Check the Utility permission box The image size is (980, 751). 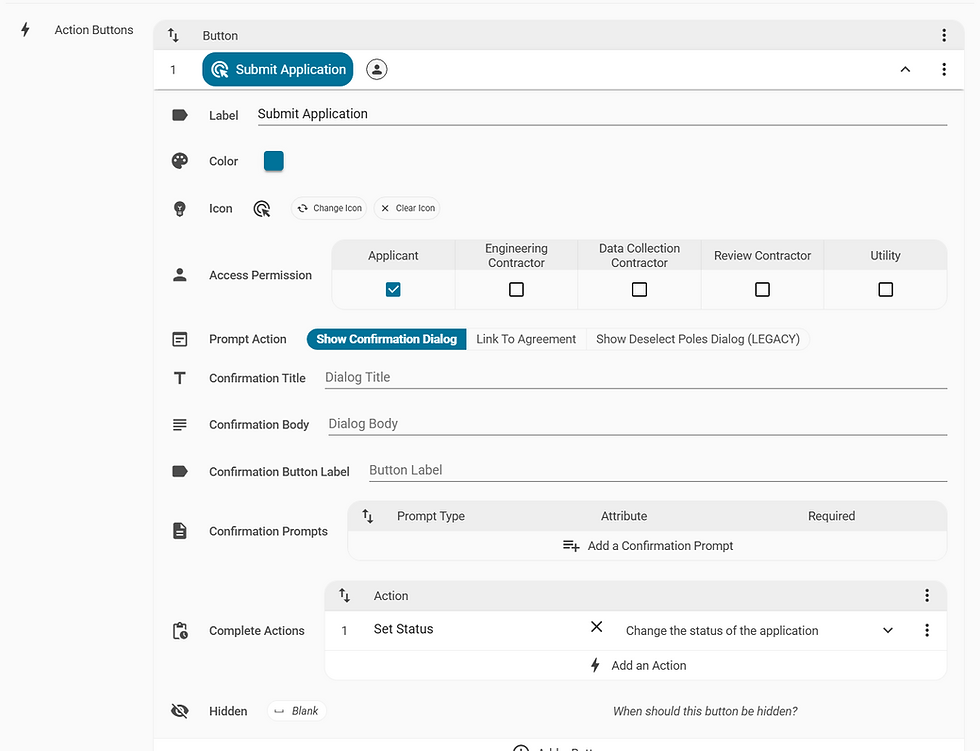(886, 289)
